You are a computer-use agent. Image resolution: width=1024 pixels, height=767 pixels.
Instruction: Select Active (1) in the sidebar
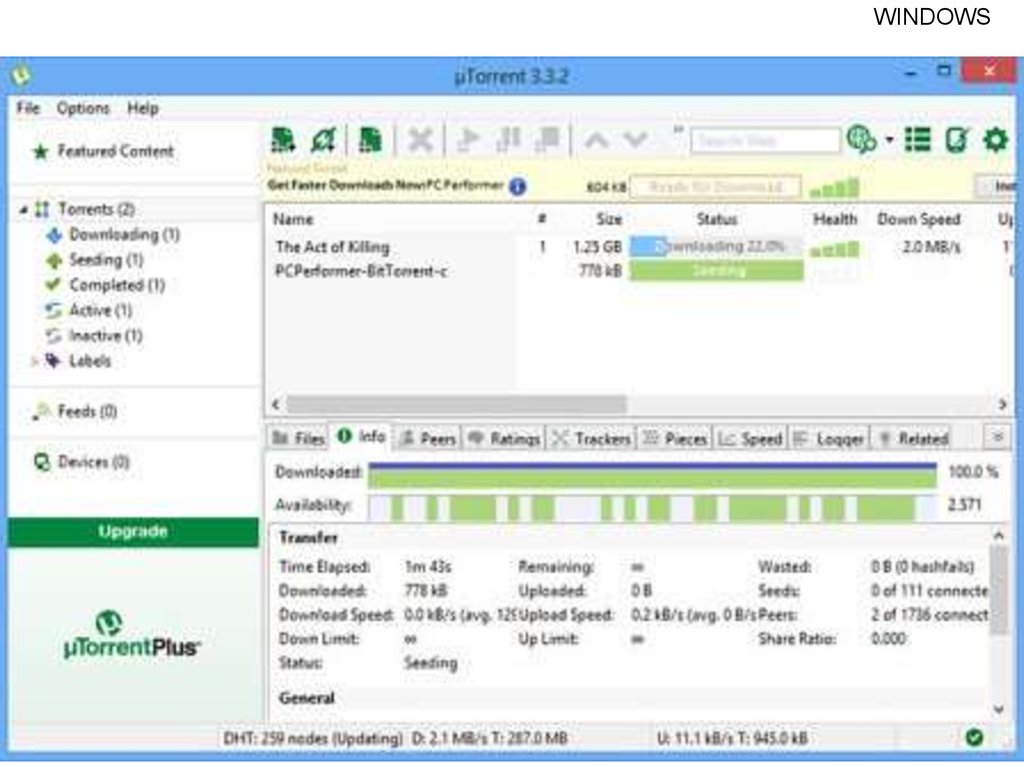pos(101,310)
